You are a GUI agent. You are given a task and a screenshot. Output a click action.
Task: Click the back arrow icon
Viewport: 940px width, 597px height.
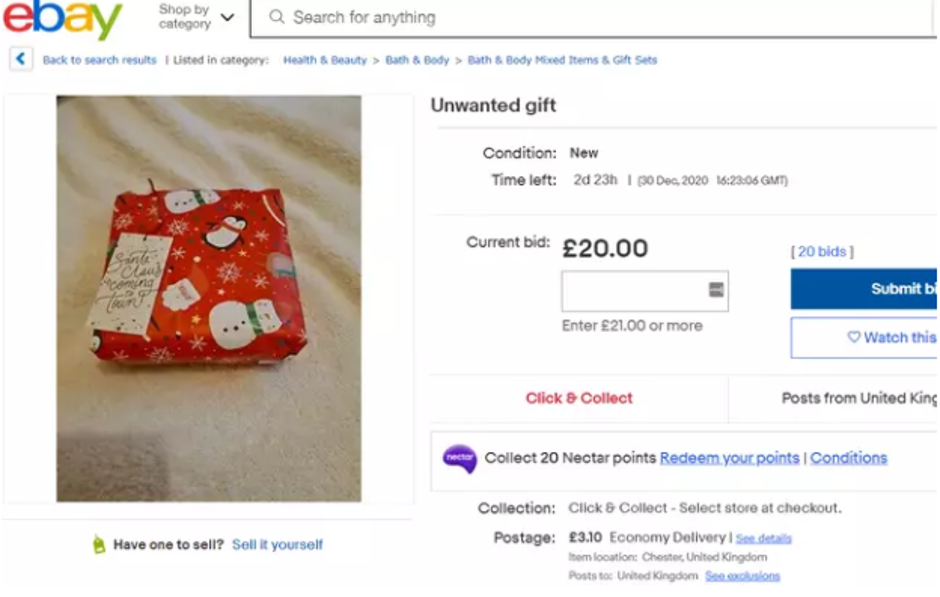21,59
